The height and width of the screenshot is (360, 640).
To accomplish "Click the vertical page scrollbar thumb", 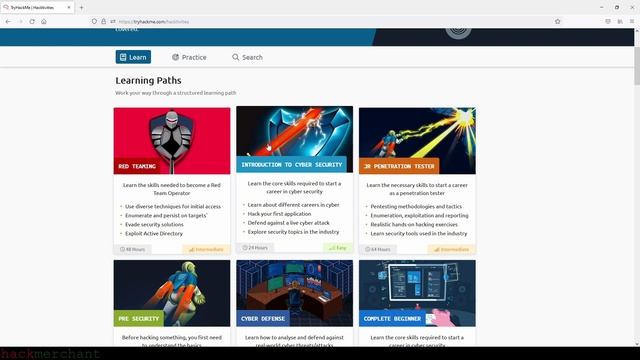I will 637,65.
